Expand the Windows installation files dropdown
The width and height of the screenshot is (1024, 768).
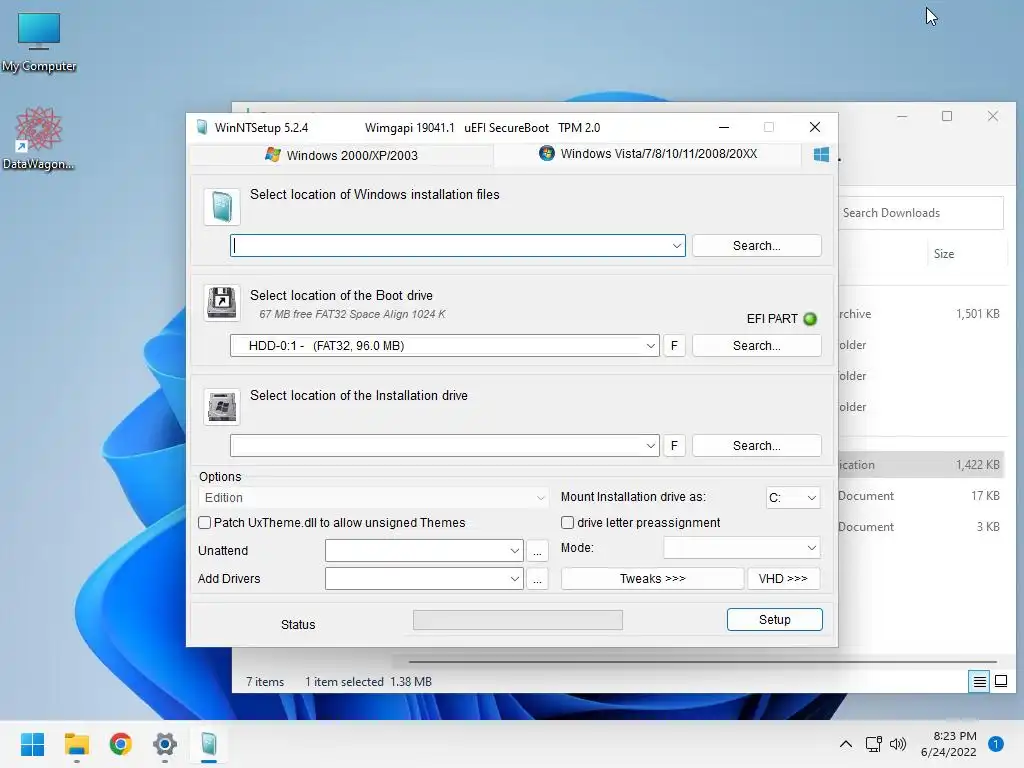point(677,246)
